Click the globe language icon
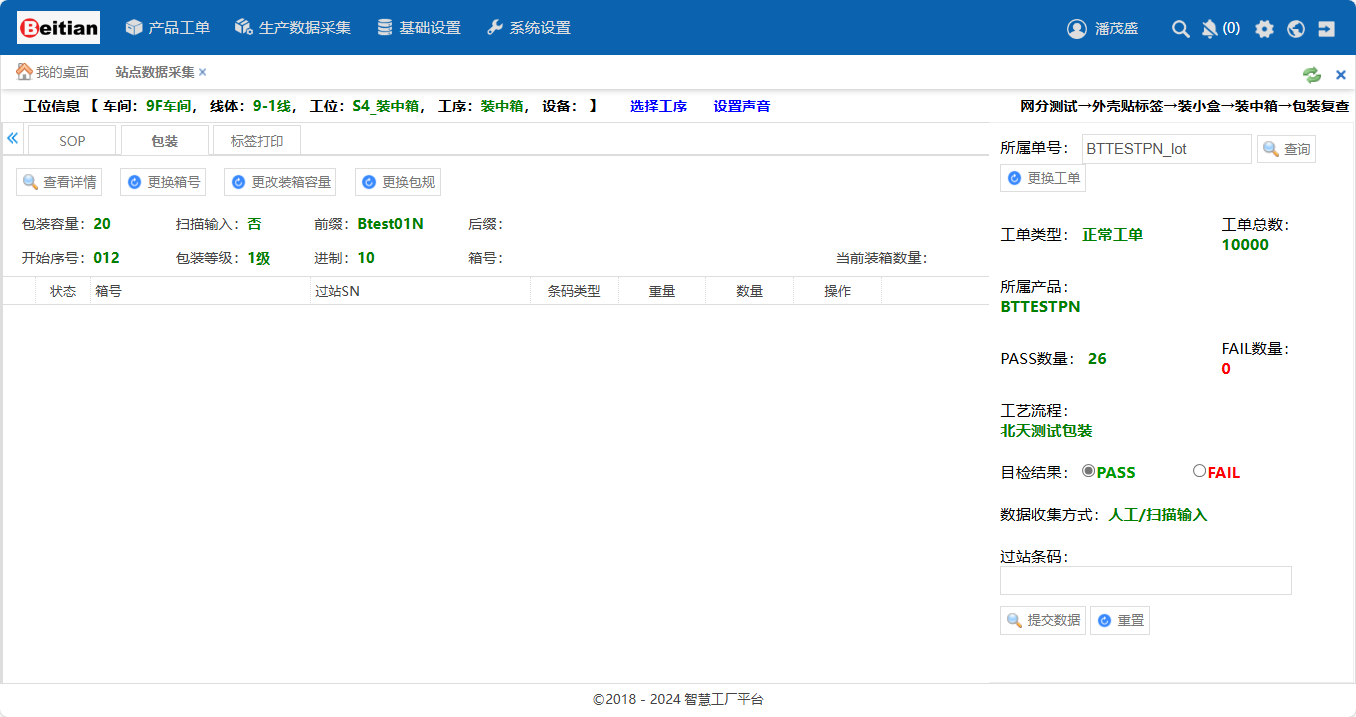 pos(1296,29)
